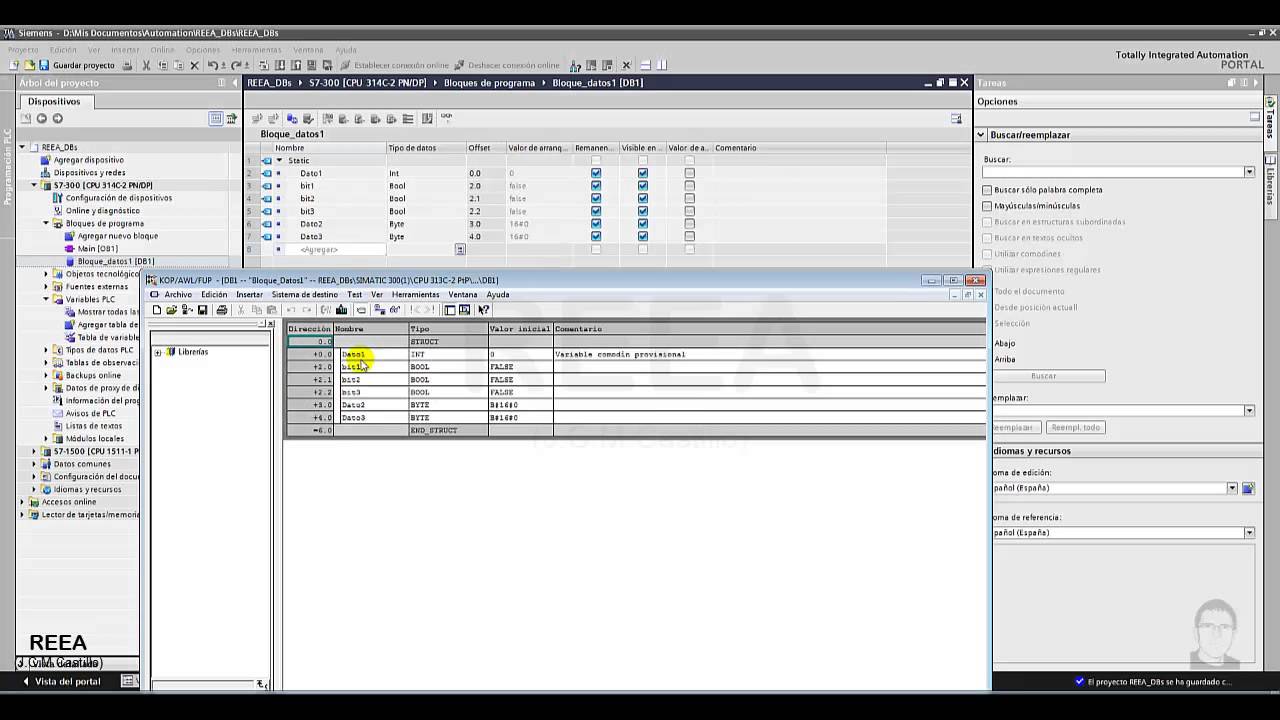Image resolution: width=1280 pixels, height=720 pixels.
Task: Open Archivo menu in KOP/AWL/FUP window
Action: 178,295
